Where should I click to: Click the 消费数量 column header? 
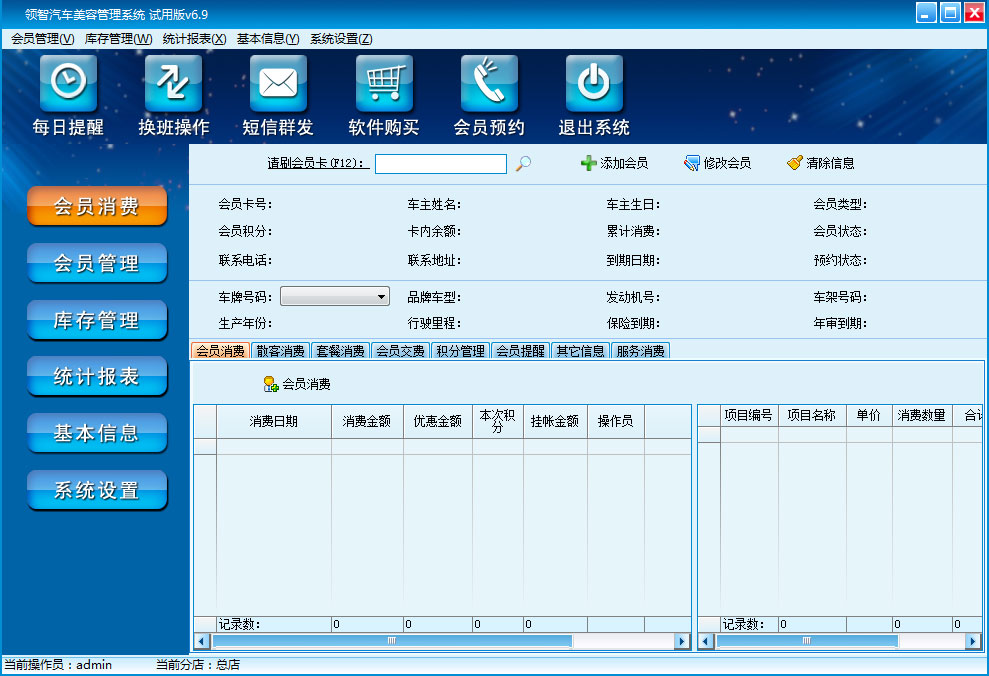click(922, 416)
